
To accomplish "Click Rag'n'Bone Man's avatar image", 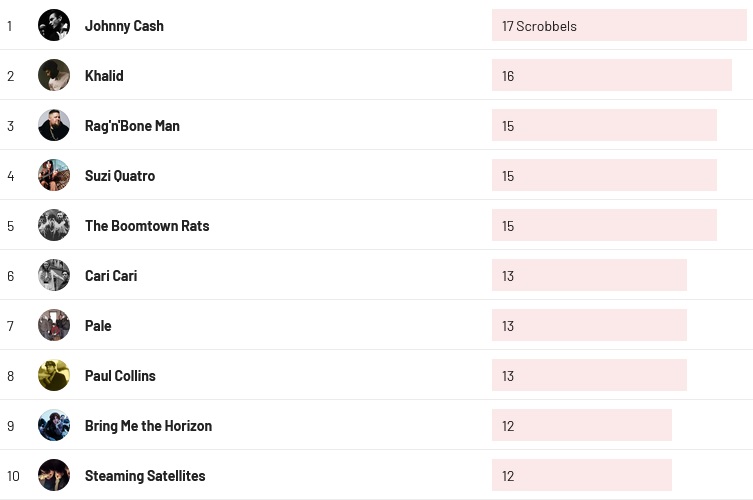I will coord(54,125).
